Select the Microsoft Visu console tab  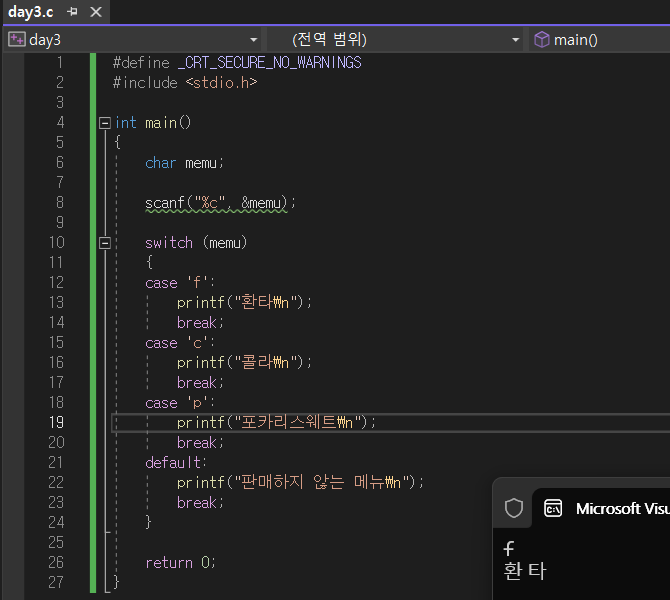coord(602,508)
